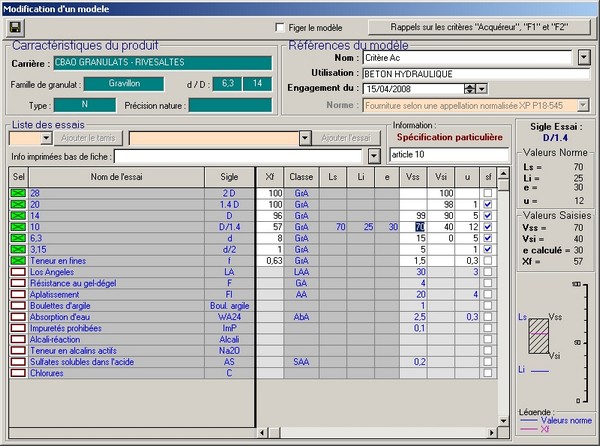Click selection icon for Teneur en fines
Image resolution: width=600 pixels, height=446 pixels.
(18, 260)
